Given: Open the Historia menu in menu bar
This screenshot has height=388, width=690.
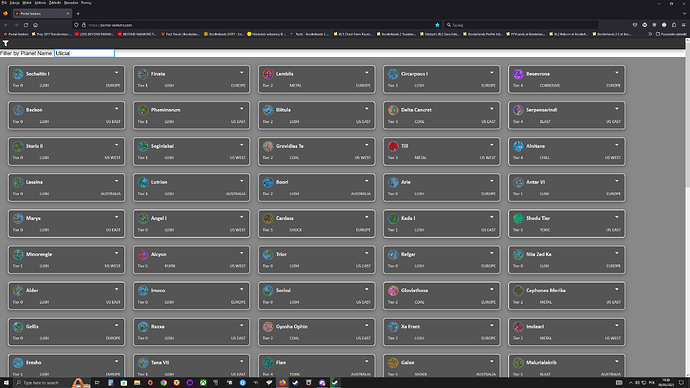Looking at the screenshot, I should (40, 3).
